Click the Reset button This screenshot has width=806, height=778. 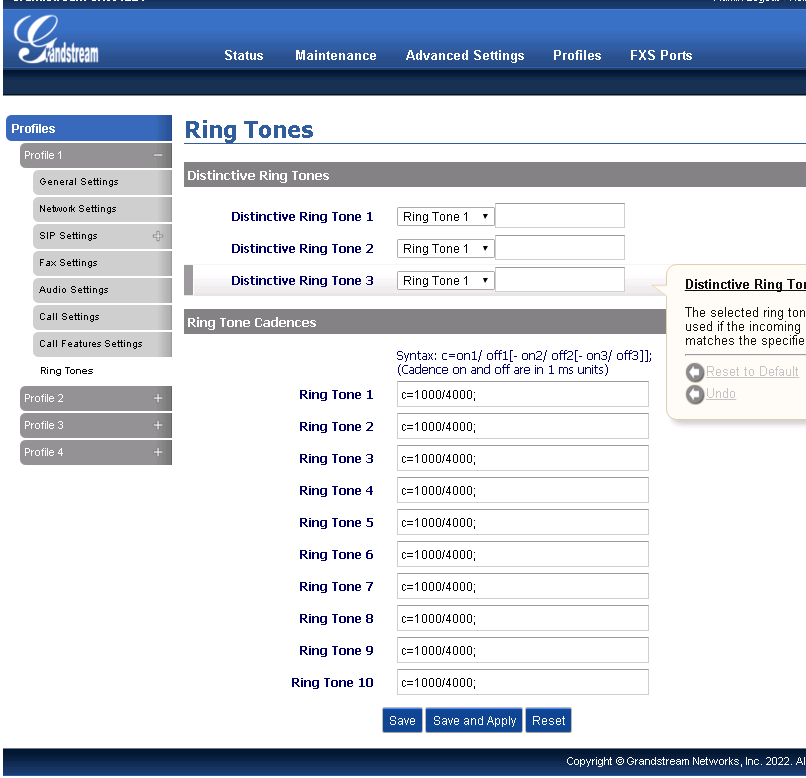click(548, 720)
